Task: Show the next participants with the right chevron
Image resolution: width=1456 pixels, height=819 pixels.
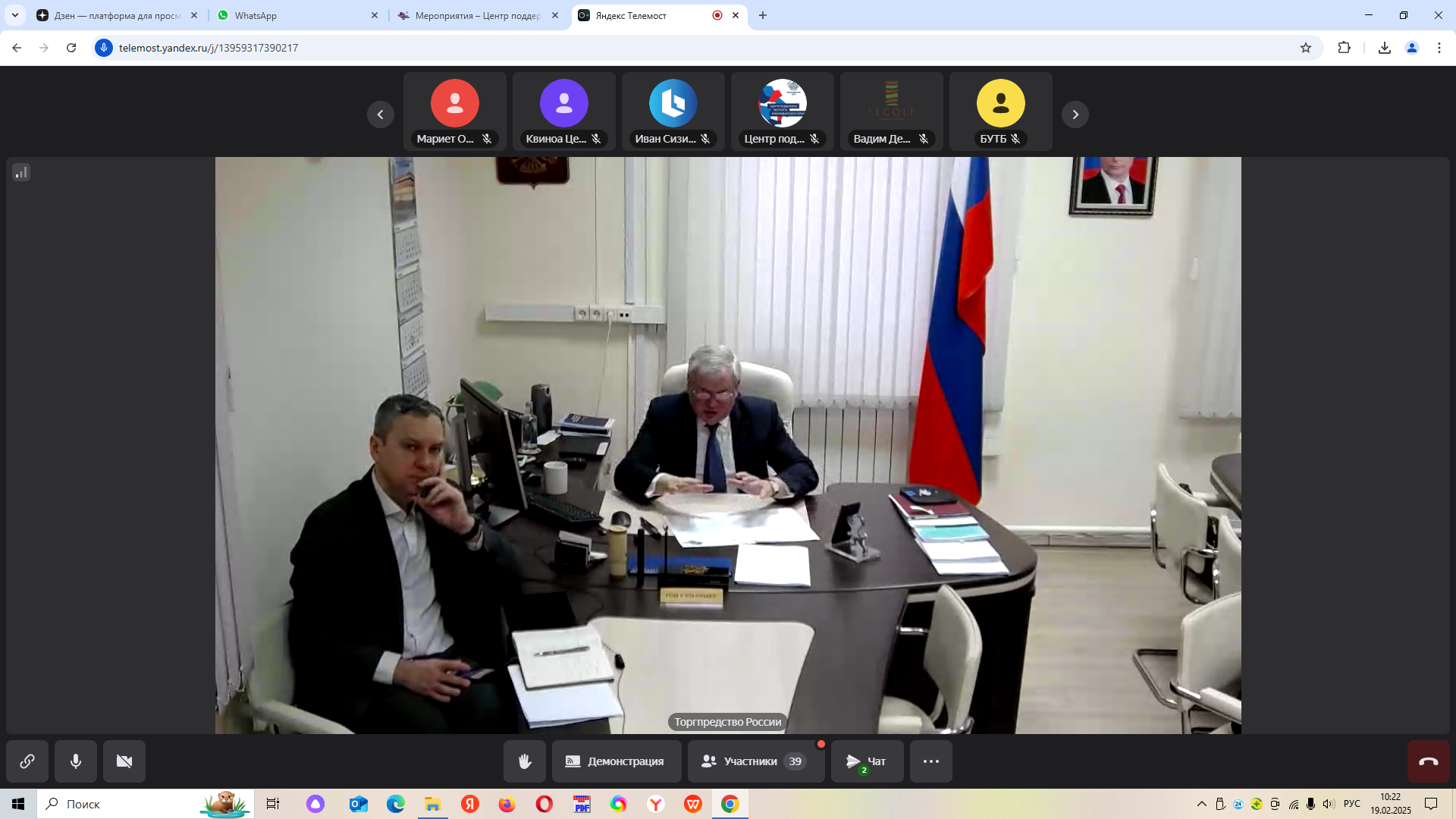Action: [x=1075, y=115]
